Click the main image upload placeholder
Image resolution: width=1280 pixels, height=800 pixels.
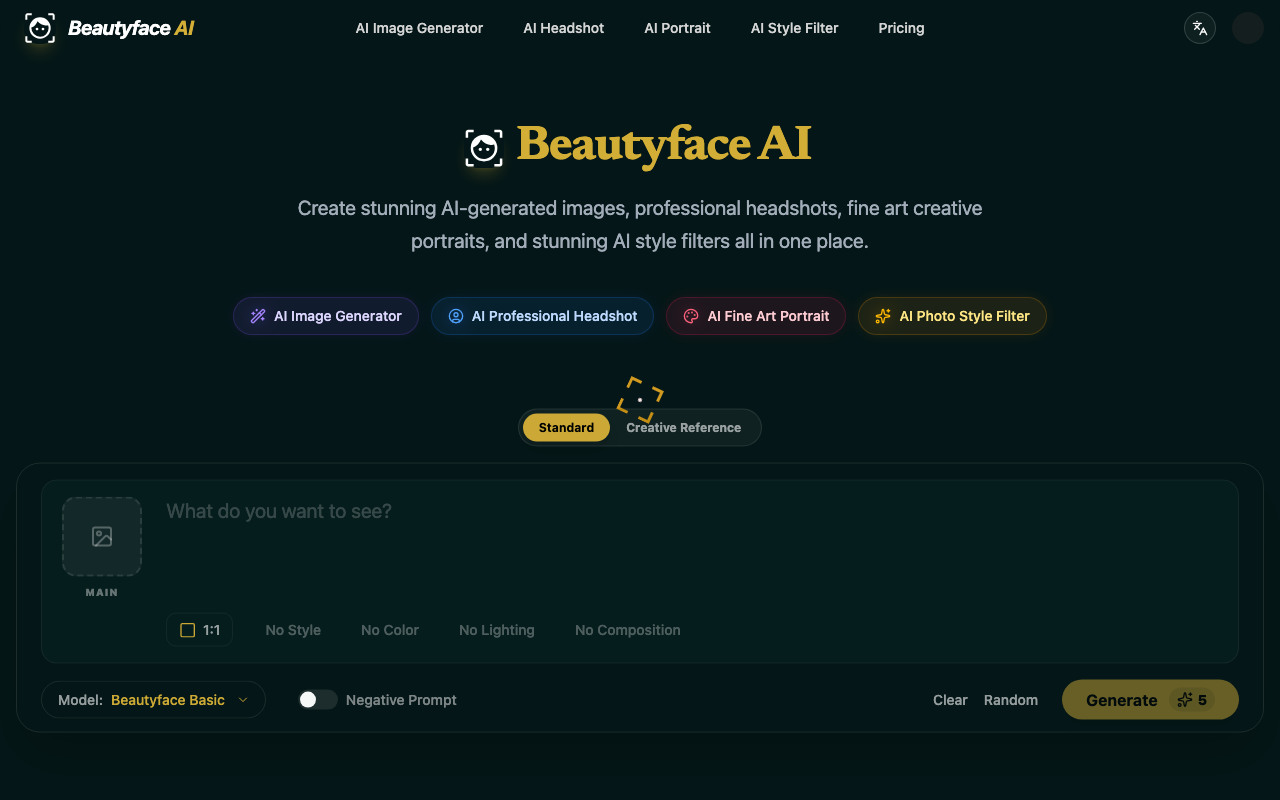(102, 537)
